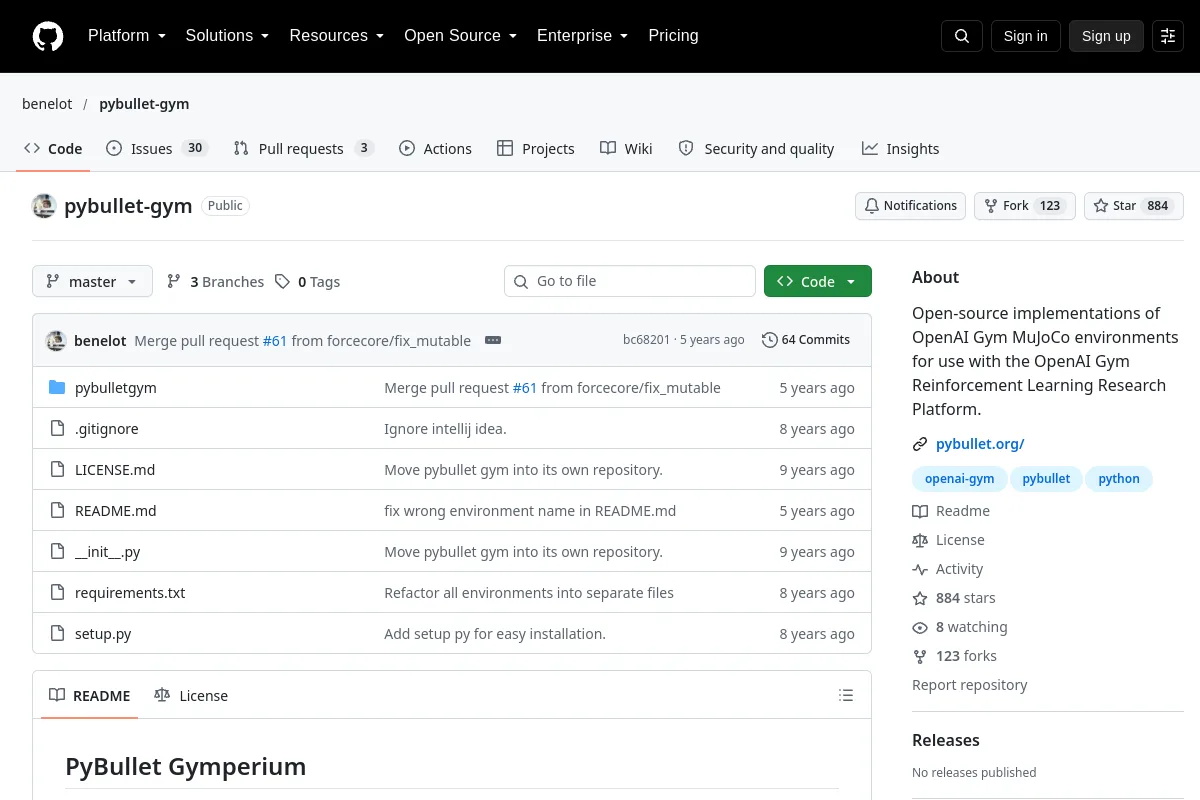Open the requirements.txt file
Viewport: 1200px width, 800px height.
pyautogui.click(x=130, y=593)
